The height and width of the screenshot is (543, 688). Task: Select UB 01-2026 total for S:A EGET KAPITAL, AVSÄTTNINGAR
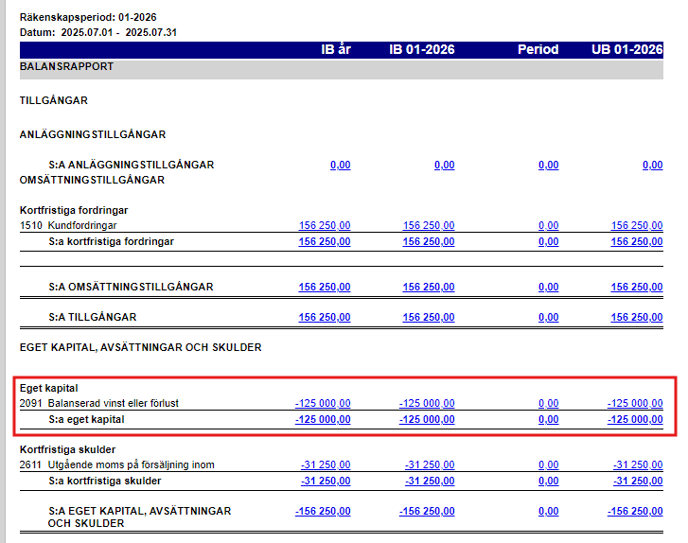point(635,511)
